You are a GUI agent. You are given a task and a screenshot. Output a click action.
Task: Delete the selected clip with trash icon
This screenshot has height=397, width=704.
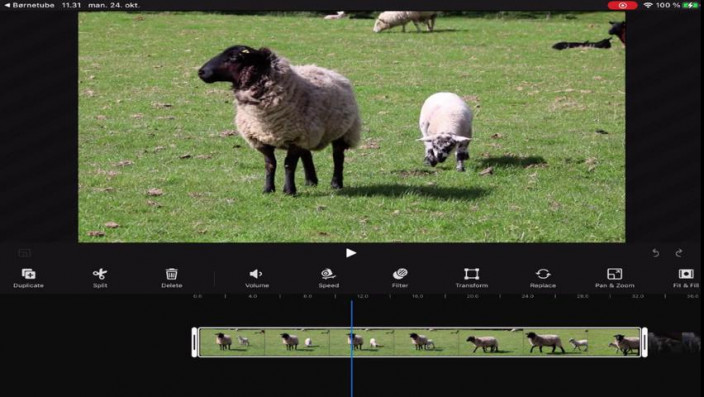click(x=172, y=278)
